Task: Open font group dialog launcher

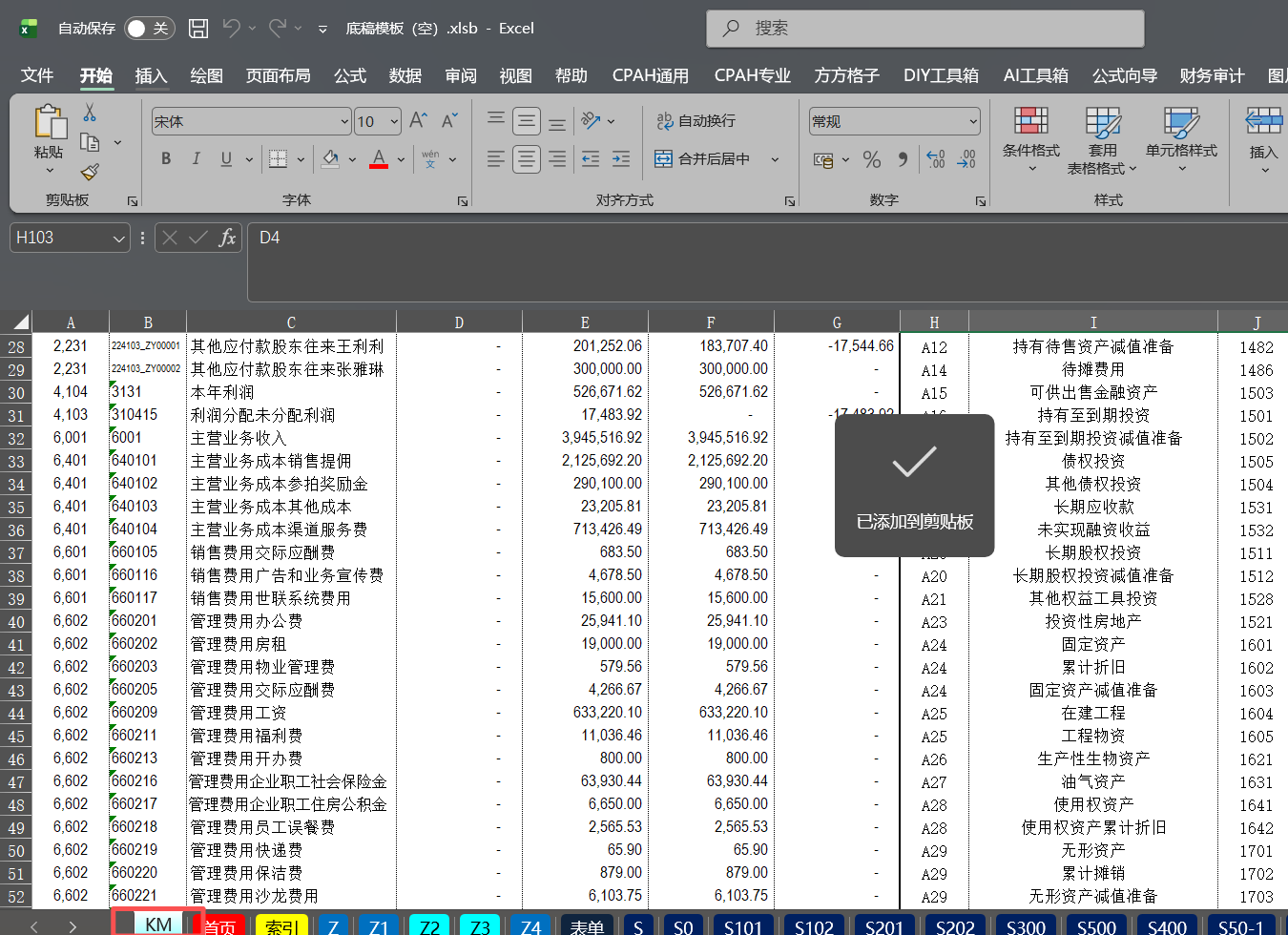Action: tap(463, 201)
